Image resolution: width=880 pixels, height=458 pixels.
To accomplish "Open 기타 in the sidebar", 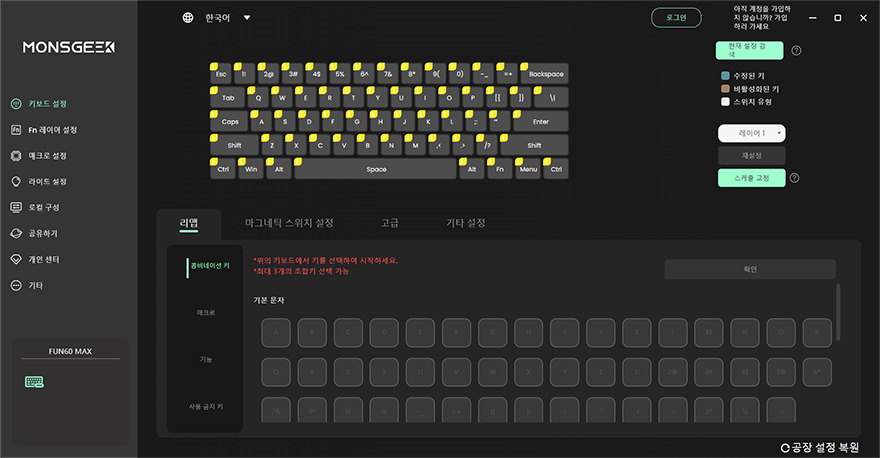I will 27,285.
